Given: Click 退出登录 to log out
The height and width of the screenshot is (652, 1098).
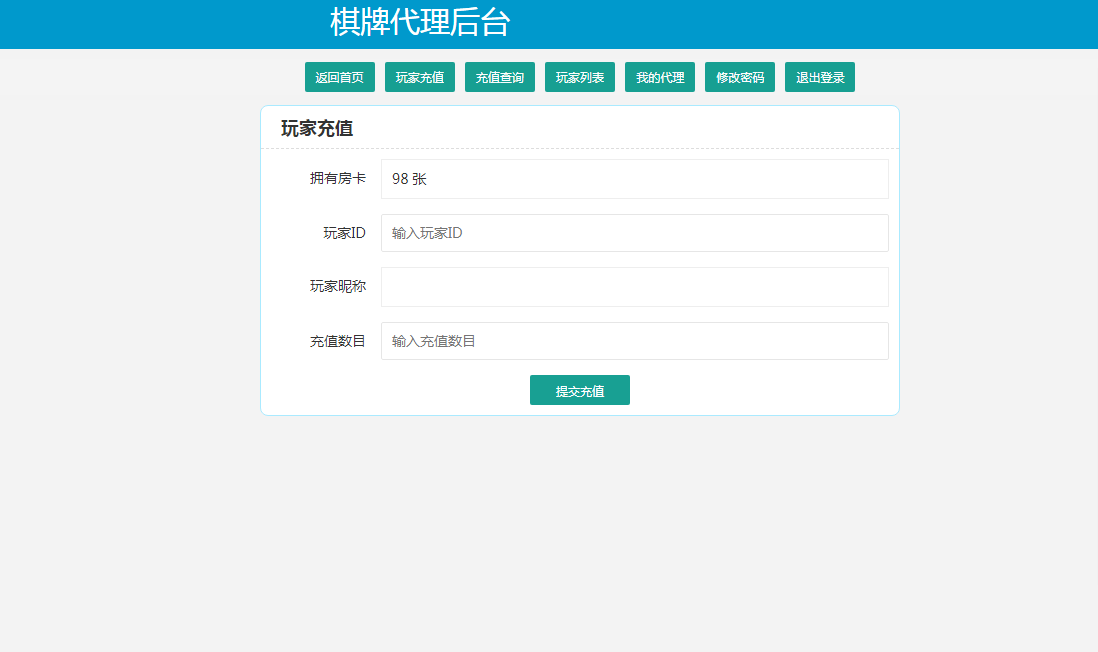Looking at the screenshot, I should pyautogui.click(x=819, y=76).
